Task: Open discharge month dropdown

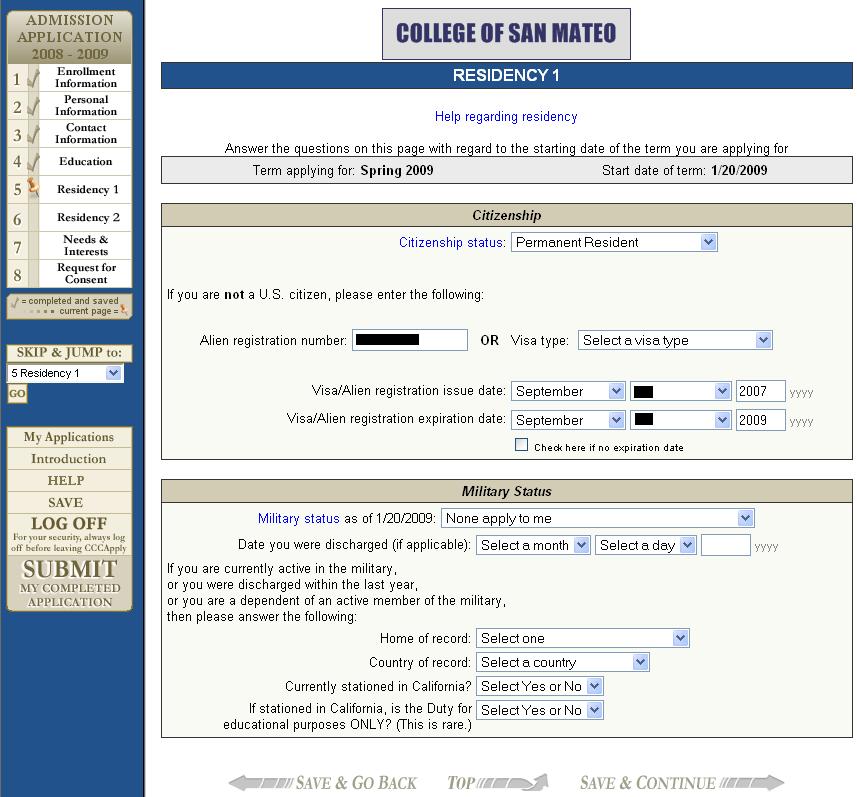Action: pos(533,545)
